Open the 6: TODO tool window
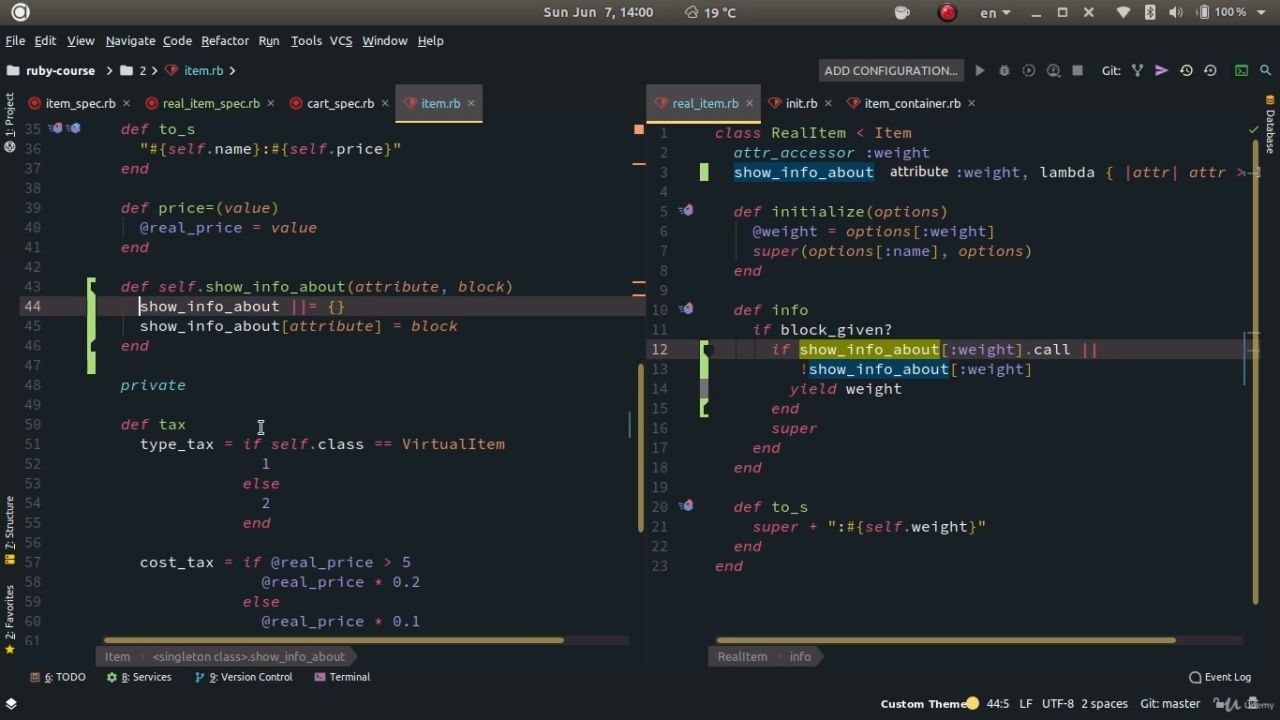The width and height of the screenshot is (1280, 720). (x=58, y=677)
